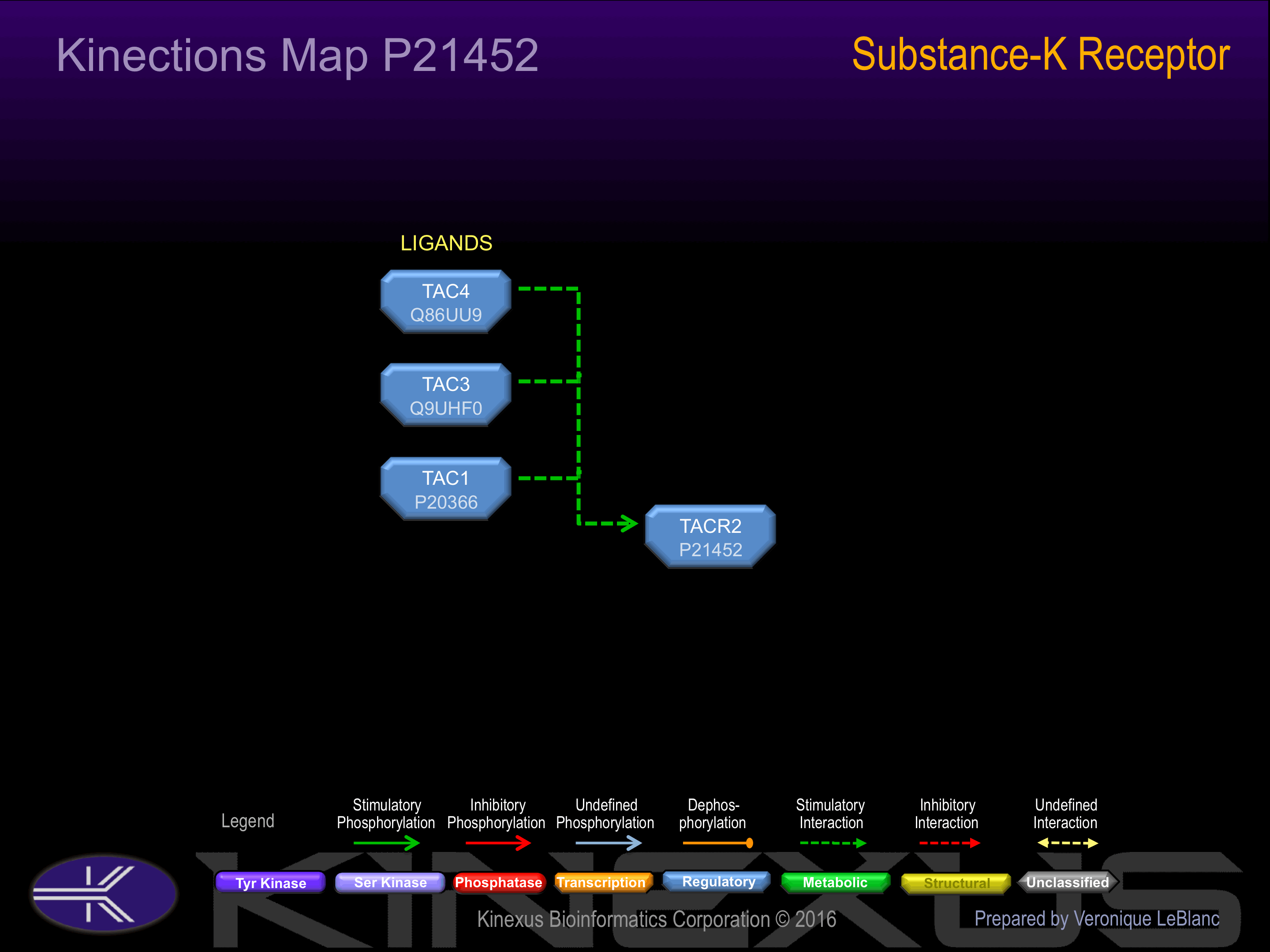Click the Undefined Phosphorylation label

pos(605,814)
